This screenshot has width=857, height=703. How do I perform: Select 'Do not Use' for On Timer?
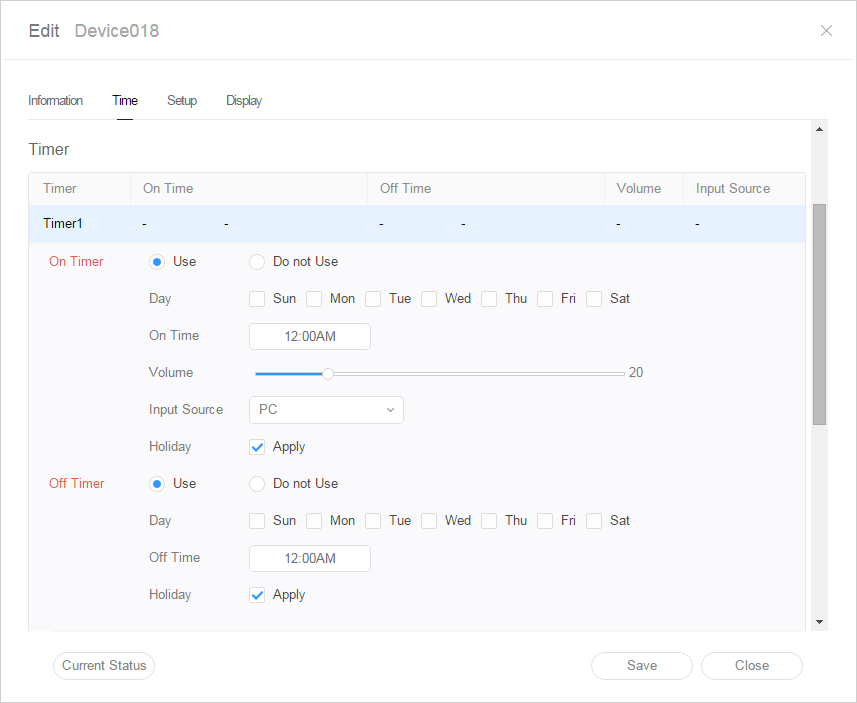tap(257, 262)
